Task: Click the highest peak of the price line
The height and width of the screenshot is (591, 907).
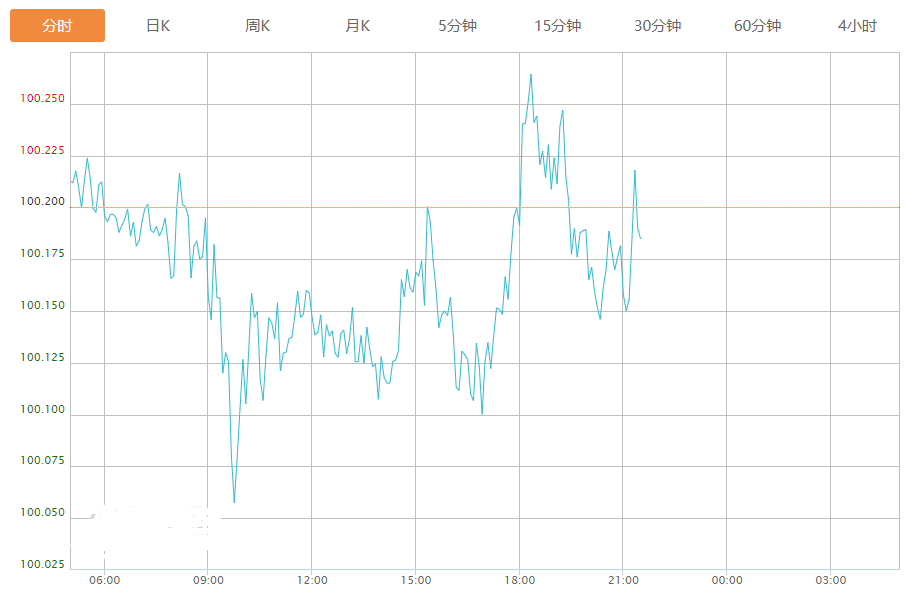Action: point(531,74)
